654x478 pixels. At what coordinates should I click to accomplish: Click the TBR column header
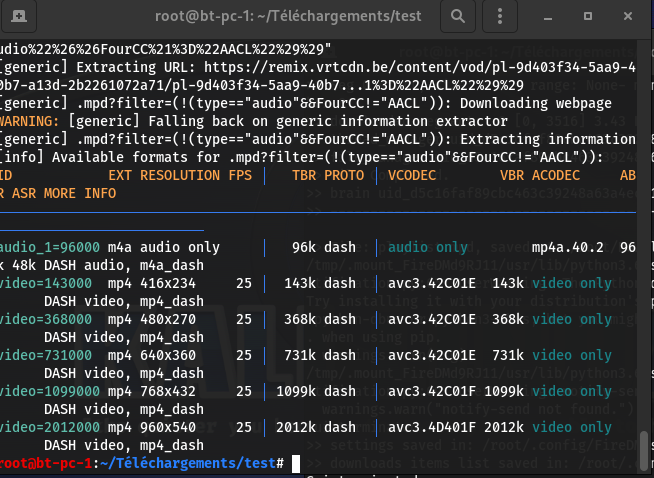click(x=304, y=175)
